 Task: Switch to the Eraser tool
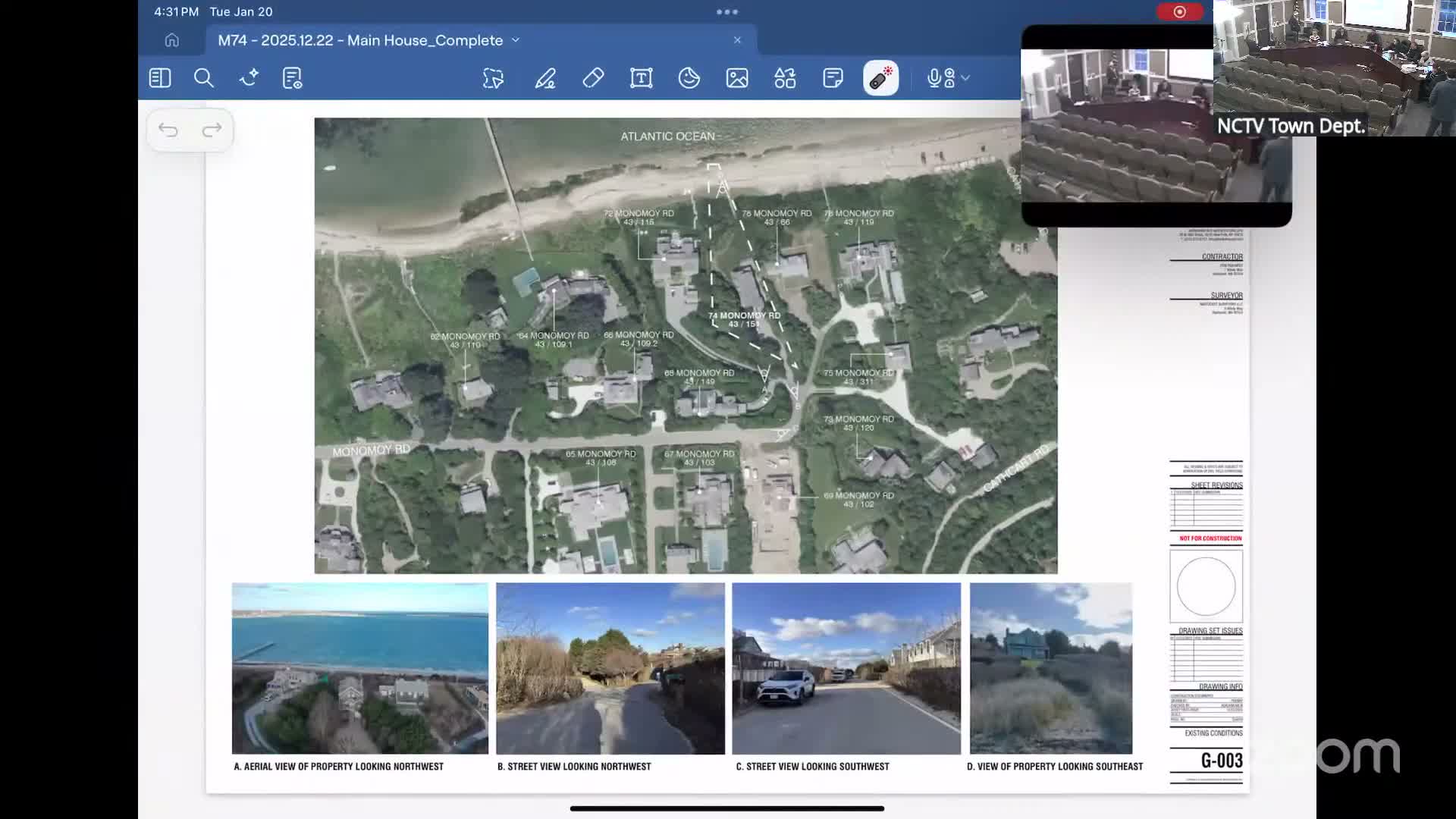click(594, 78)
